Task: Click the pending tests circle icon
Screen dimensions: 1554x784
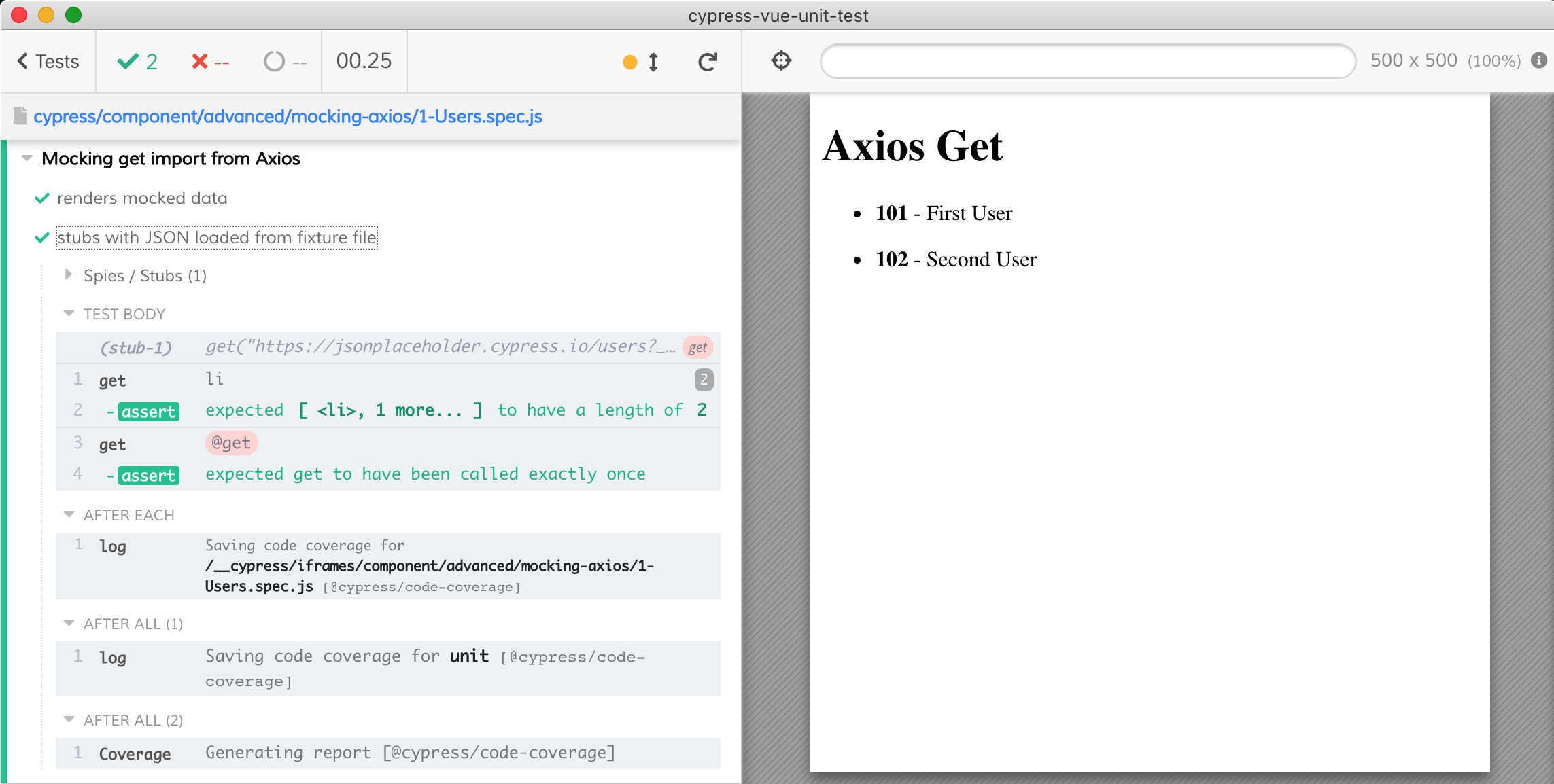Action: click(x=274, y=61)
